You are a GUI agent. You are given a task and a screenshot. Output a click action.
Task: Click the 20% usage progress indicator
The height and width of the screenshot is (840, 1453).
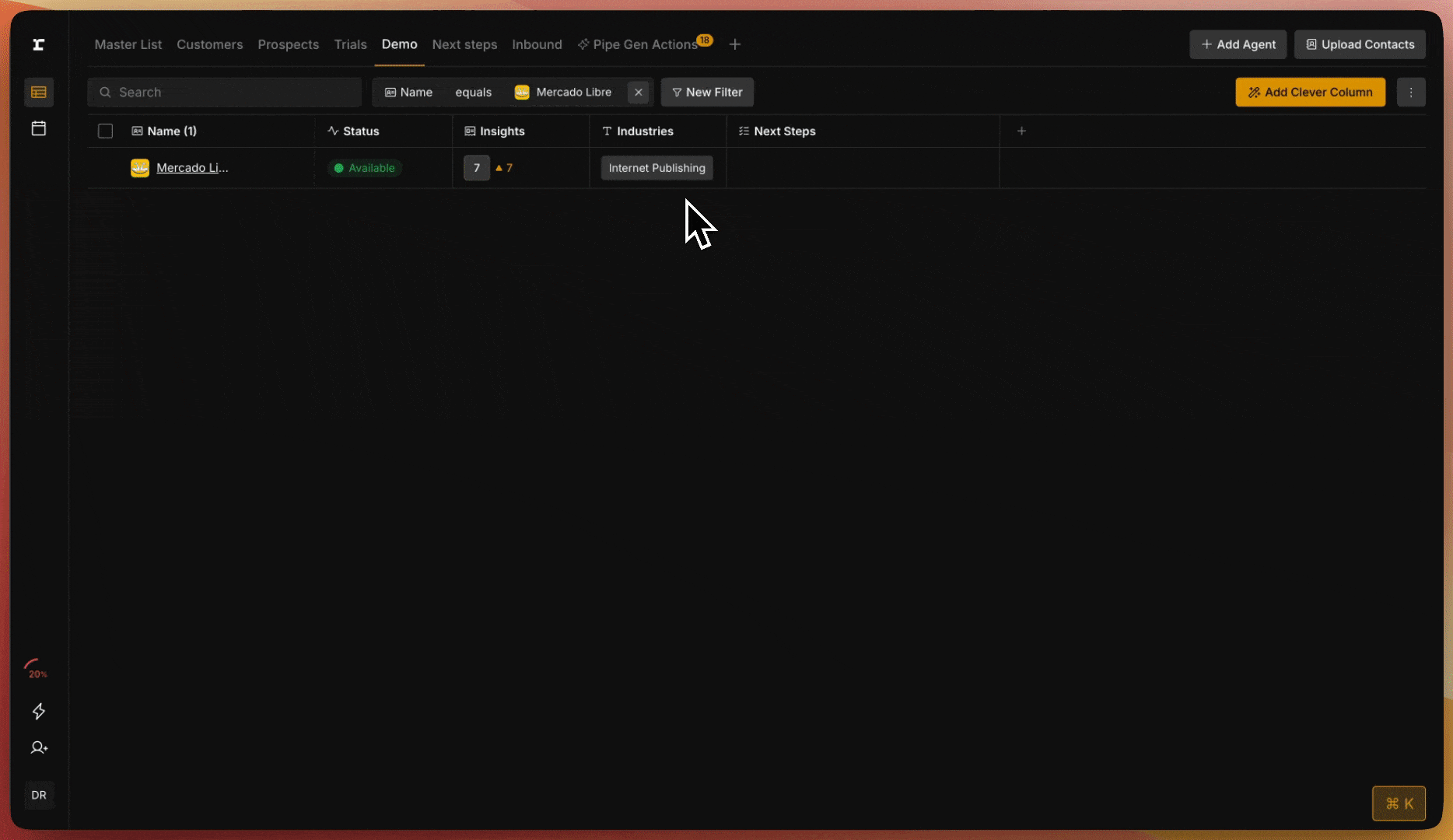pyautogui.click(x=36, y=668)
